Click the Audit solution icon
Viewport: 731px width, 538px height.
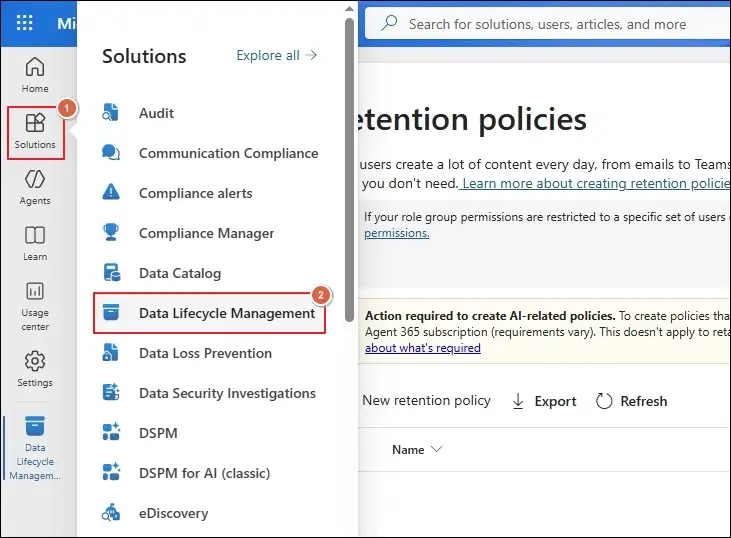tap(110, 113)
